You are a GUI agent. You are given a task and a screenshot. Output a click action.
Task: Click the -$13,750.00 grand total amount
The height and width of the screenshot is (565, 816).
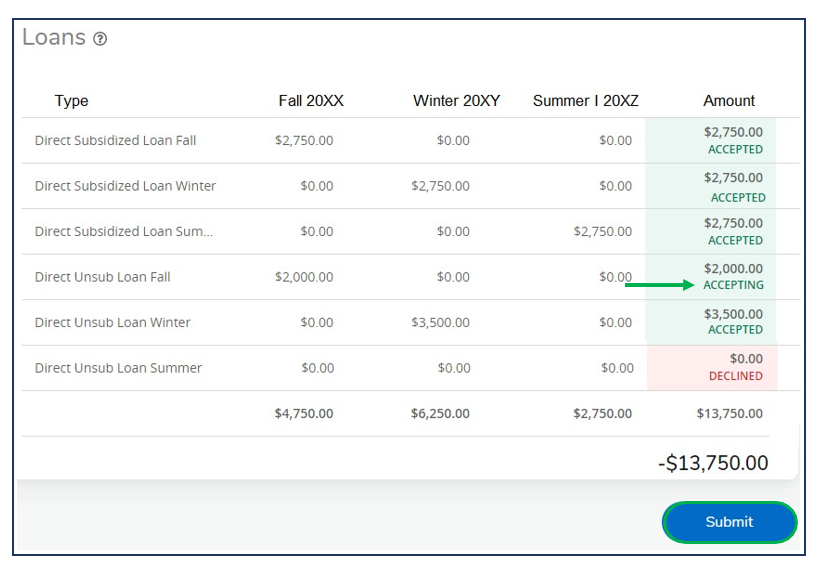(713, 463)
